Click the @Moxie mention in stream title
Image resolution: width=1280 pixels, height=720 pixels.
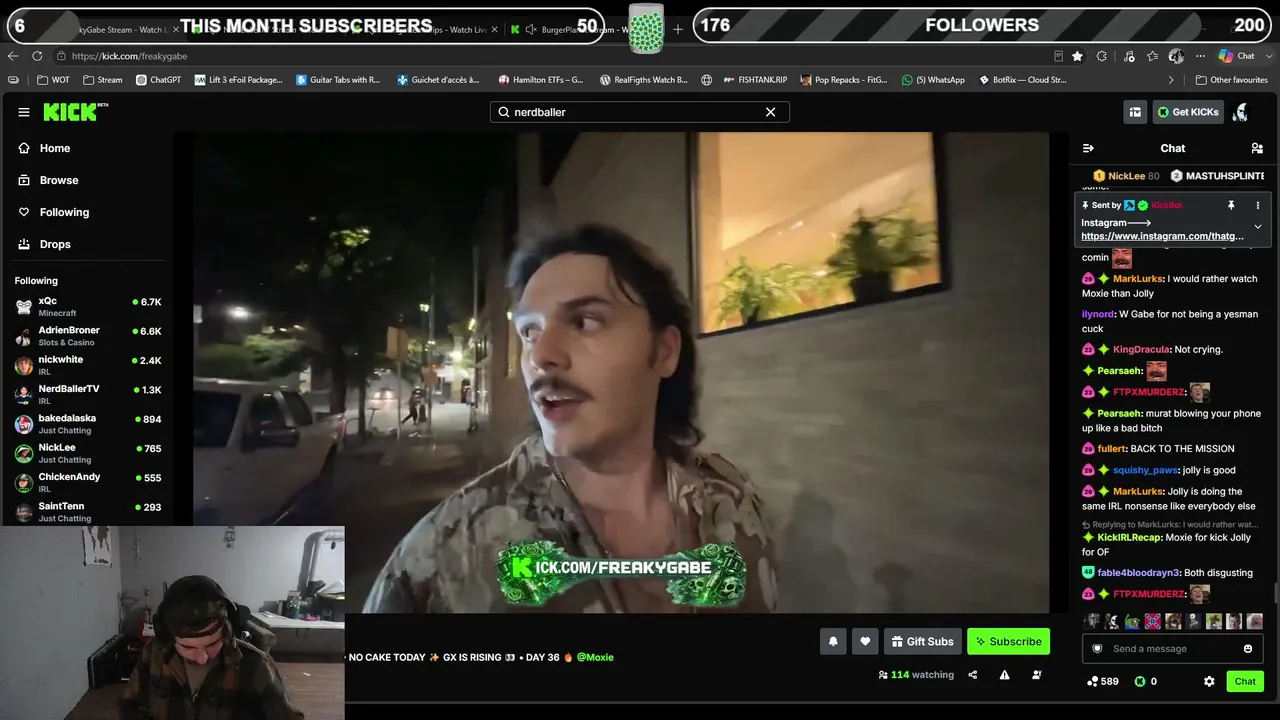595,657
